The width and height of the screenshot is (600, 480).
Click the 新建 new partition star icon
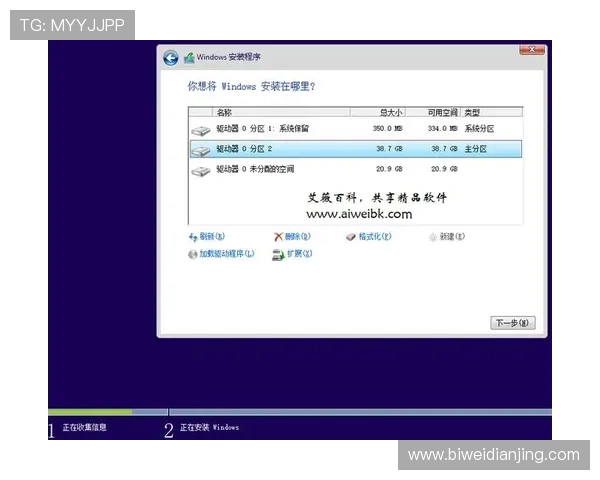433,237
